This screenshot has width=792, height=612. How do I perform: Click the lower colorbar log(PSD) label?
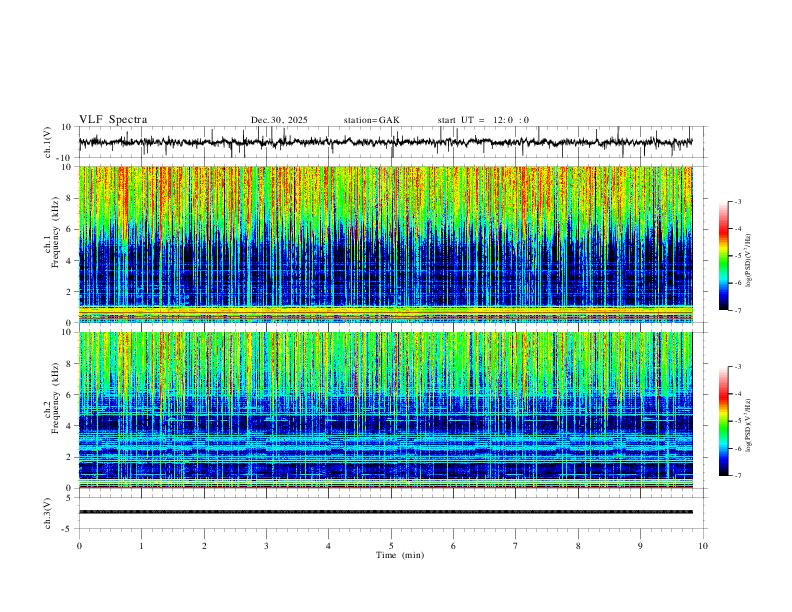tap(749, 425)
